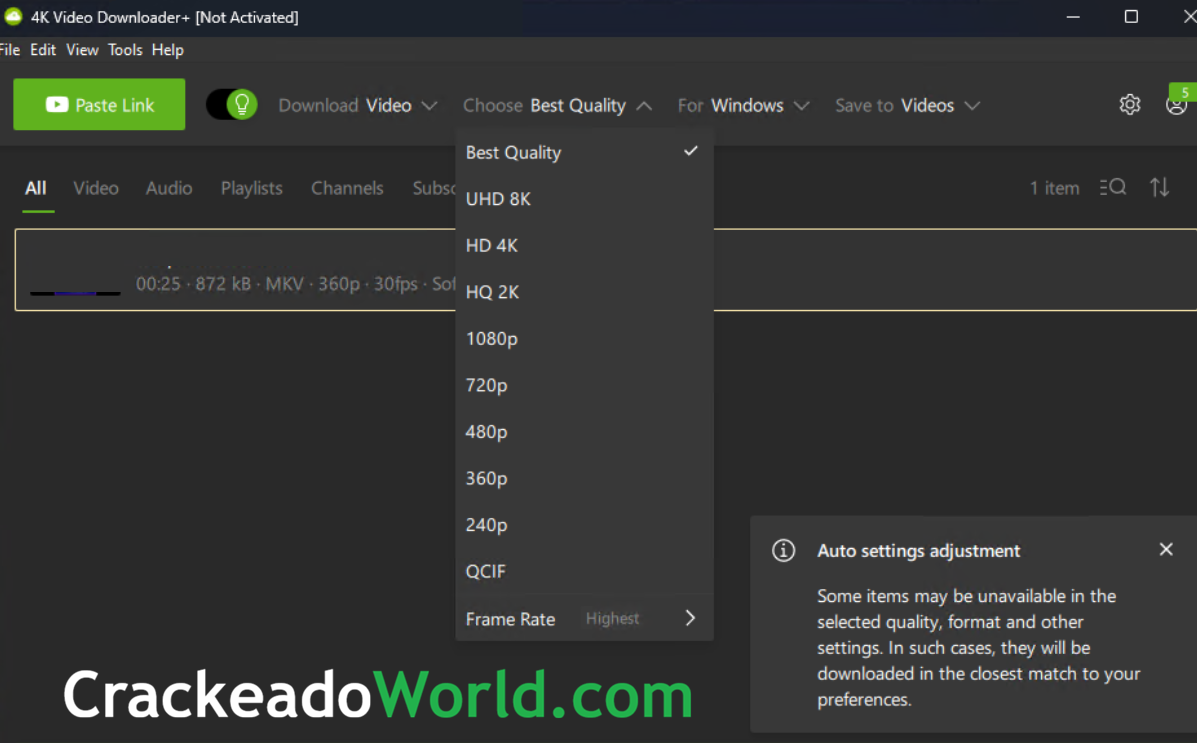Click the info icon in notification
This screenshot has width=1197, height=743.
tap(783, 551)
